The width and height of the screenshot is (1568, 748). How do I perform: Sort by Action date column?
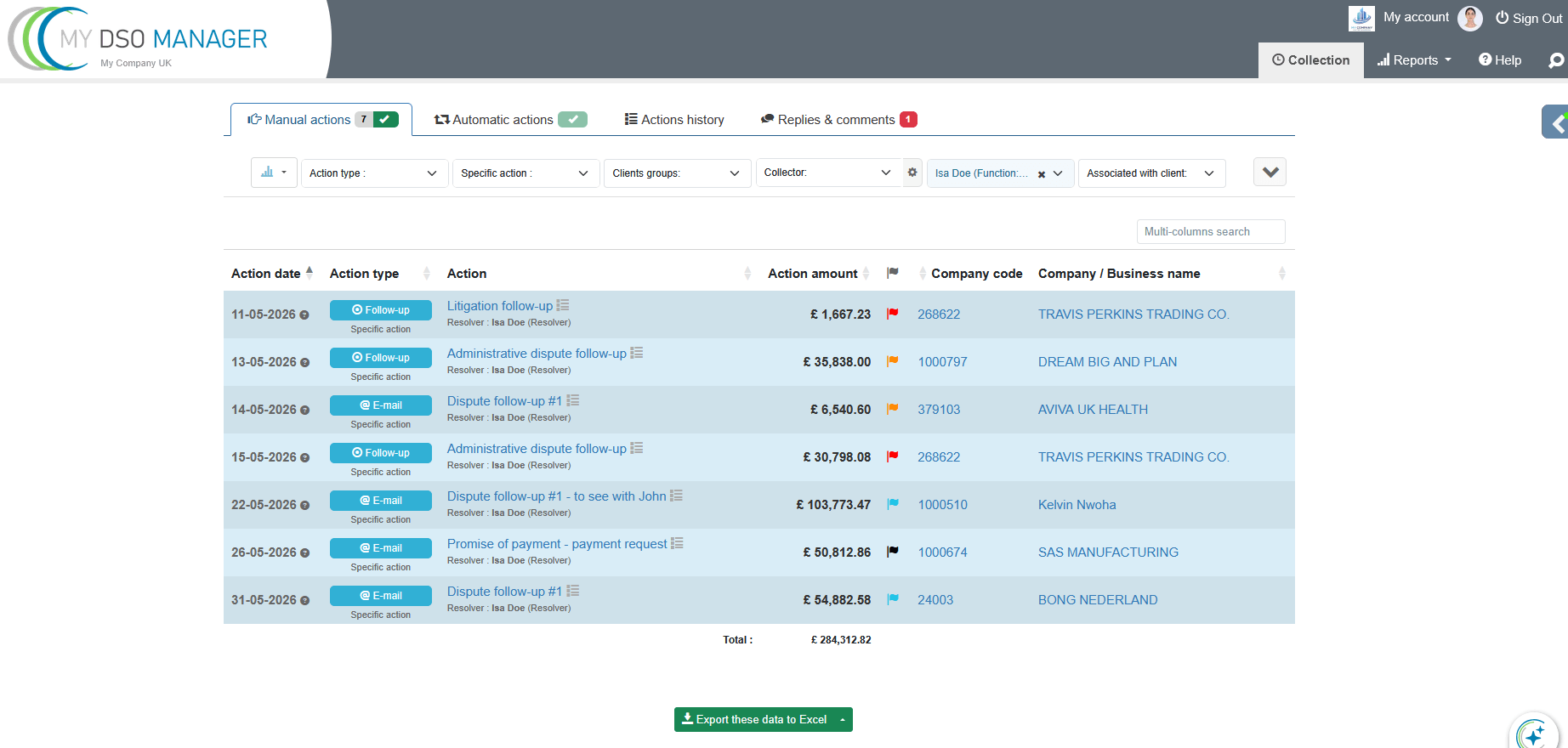272,274
